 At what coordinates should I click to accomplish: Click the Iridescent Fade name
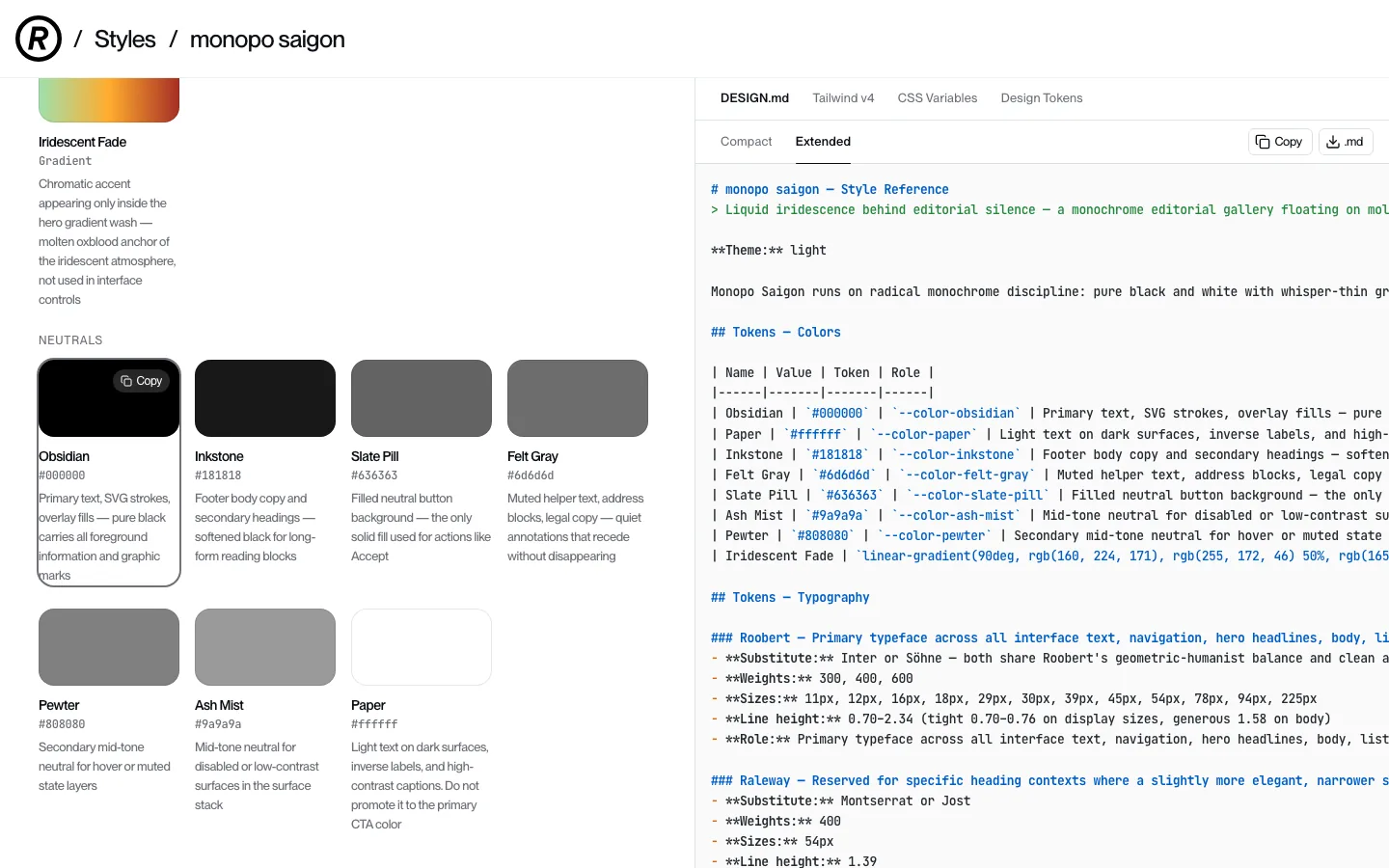point(82,142)
